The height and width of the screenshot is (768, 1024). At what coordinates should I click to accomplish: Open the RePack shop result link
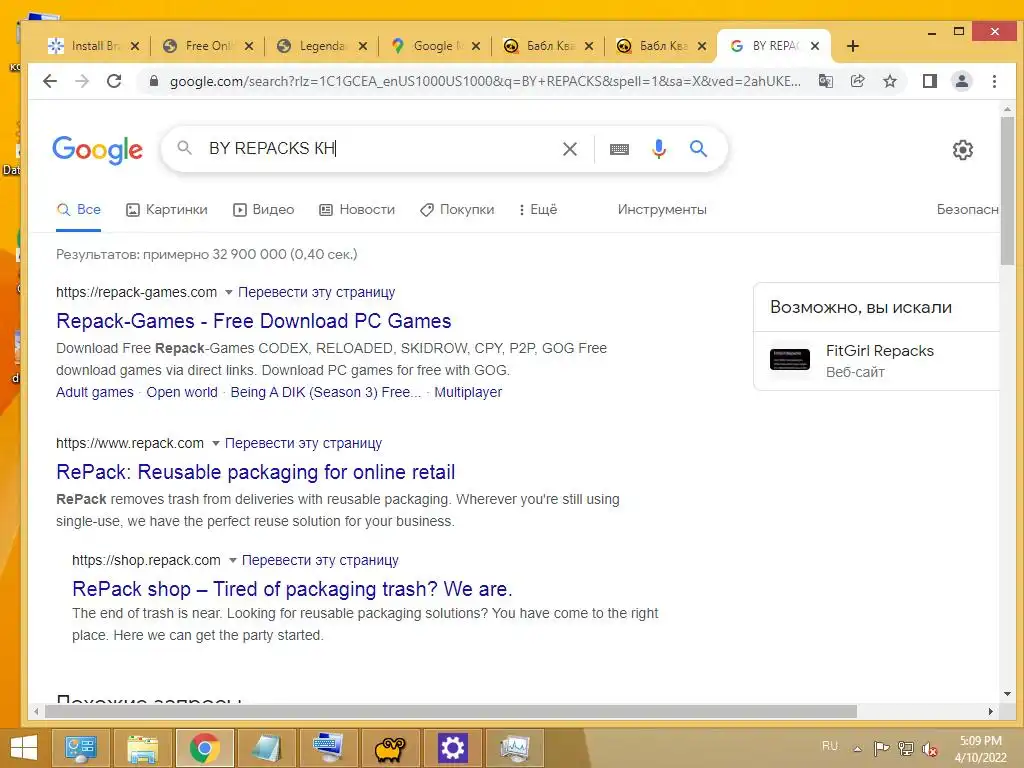(292, 589)
